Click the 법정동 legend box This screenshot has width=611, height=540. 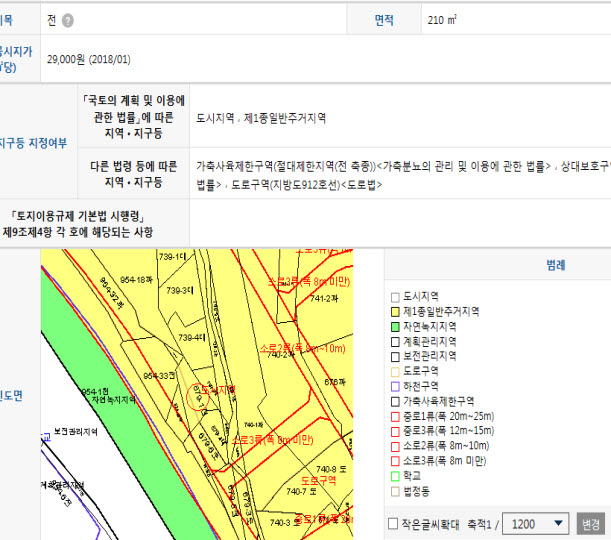[x=395, y=492]
